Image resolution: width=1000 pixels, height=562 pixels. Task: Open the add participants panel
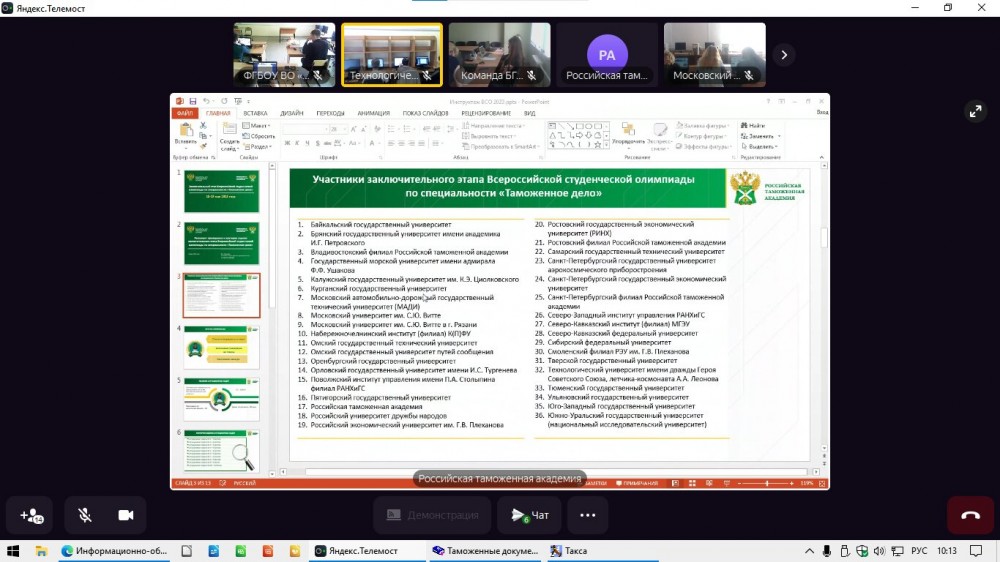click(31, 515)
